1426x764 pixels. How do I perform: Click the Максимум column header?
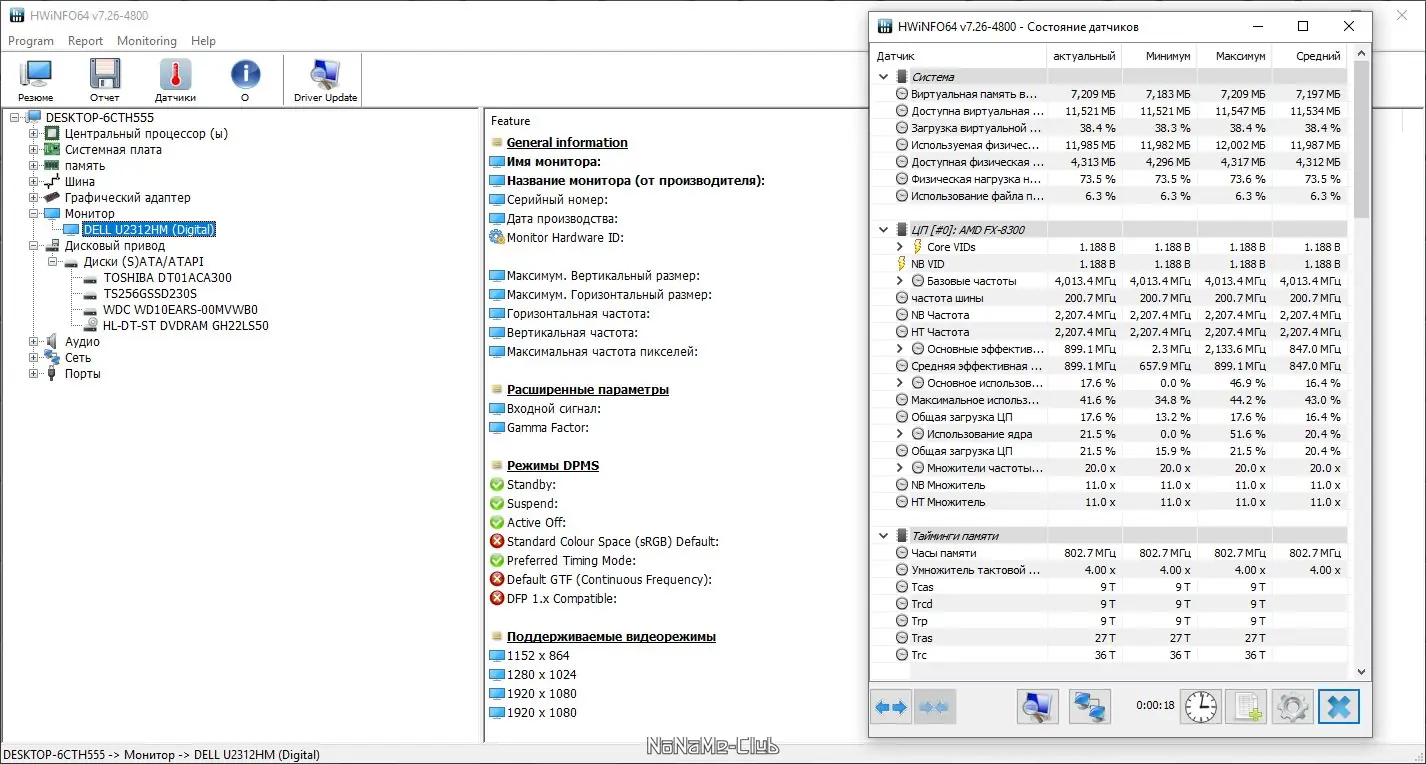tap(1234, 56)
